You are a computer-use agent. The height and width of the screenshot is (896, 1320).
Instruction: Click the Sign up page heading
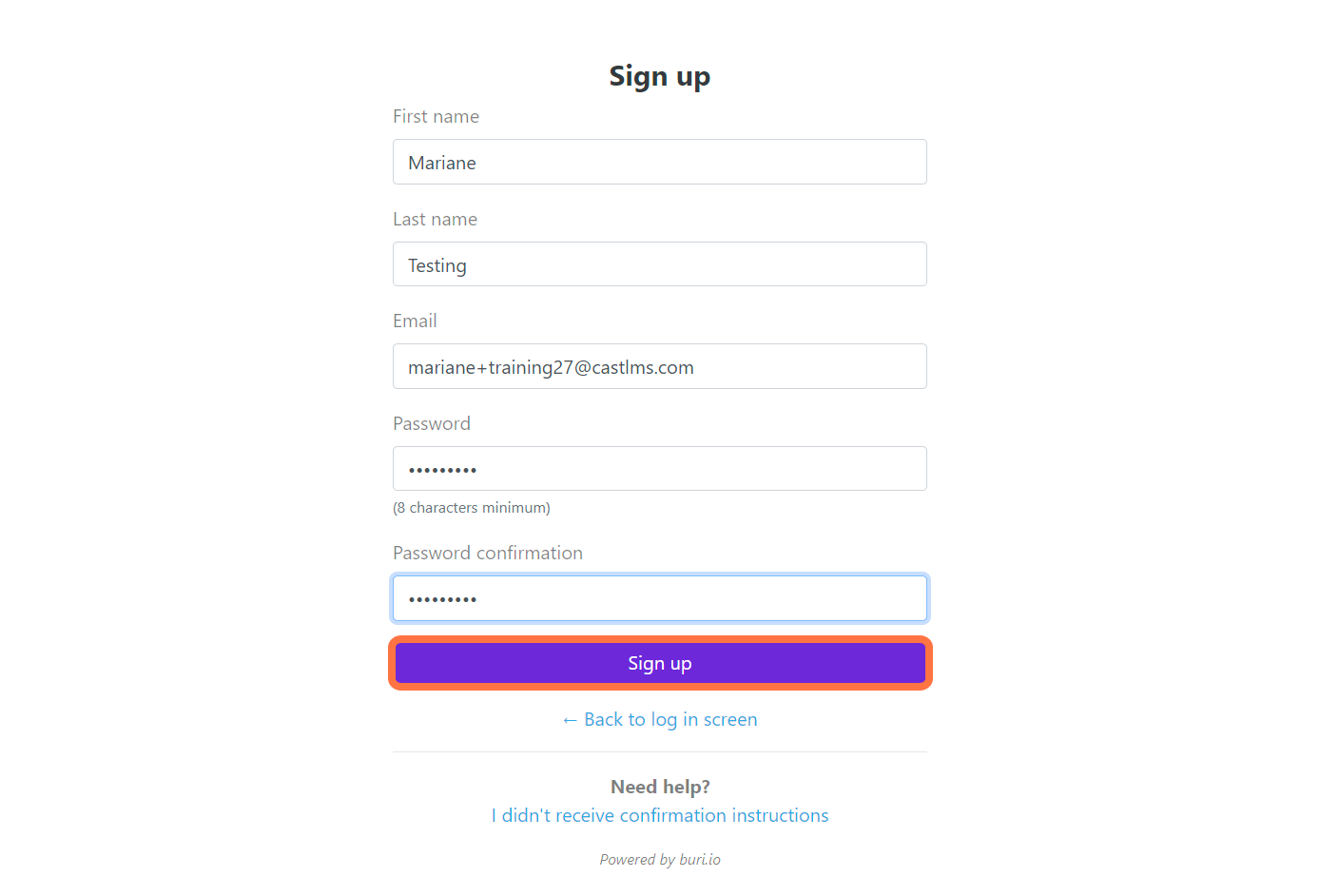[x=659, y=76]
